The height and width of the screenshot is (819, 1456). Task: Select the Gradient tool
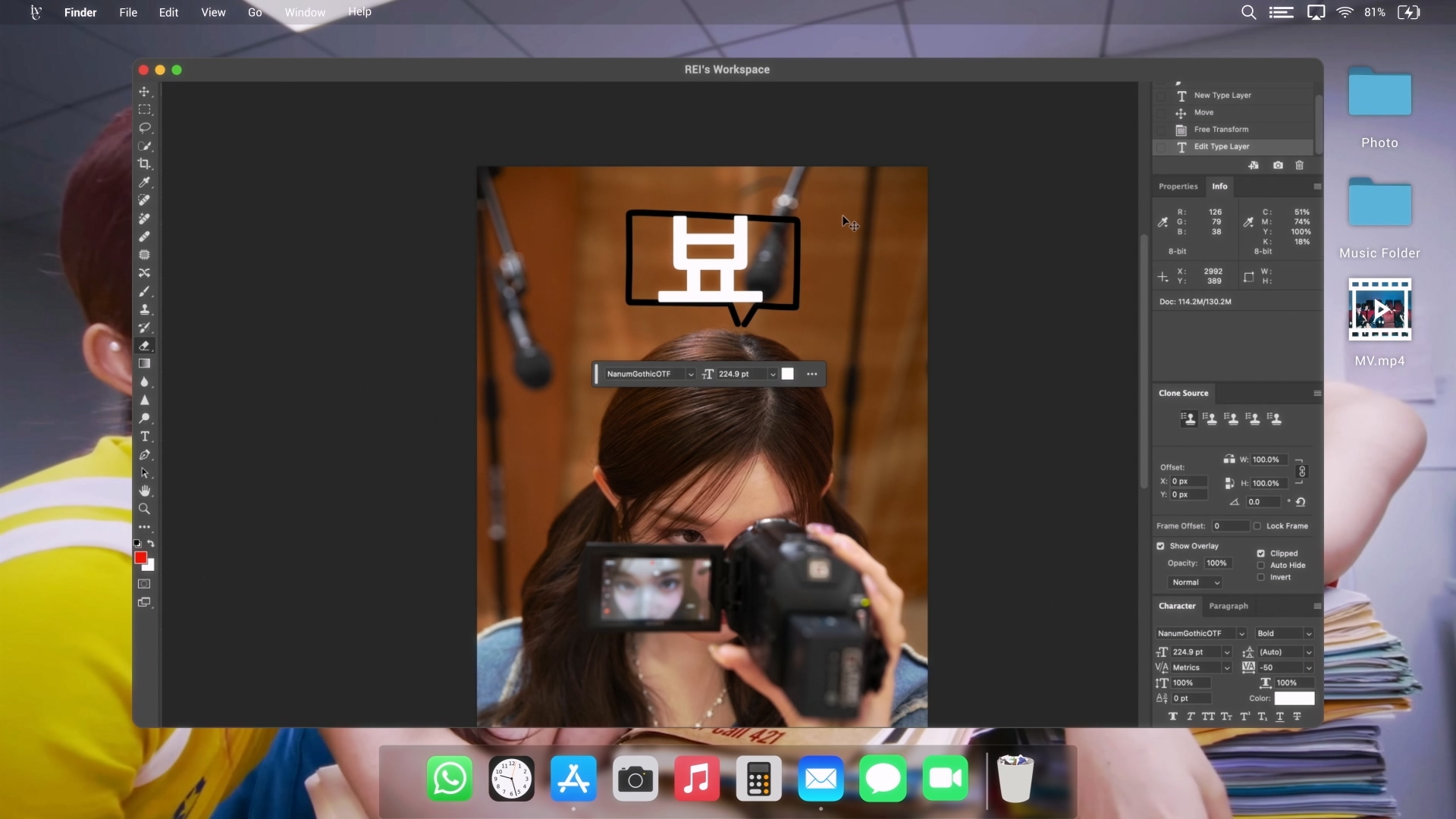(144, 364)
